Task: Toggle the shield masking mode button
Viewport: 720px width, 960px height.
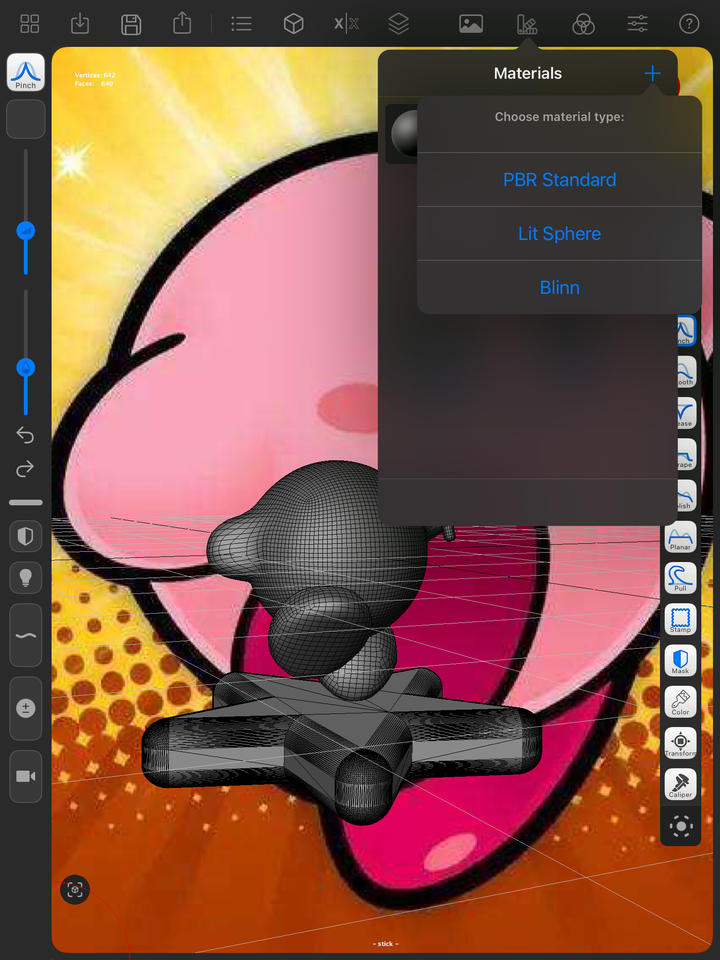Action: (x=26, y=536)
